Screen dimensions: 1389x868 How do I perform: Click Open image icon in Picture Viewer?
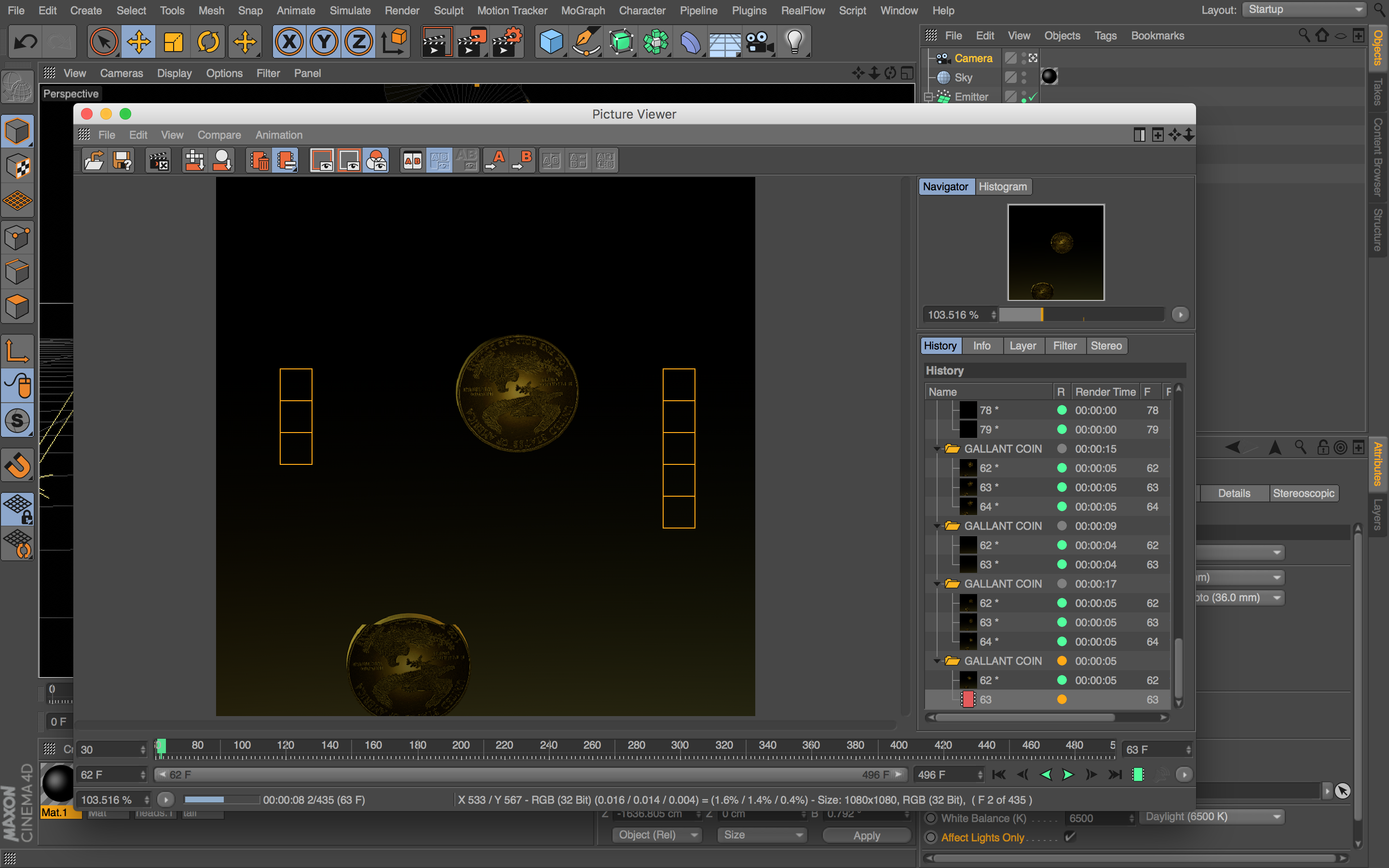[94, 160]
